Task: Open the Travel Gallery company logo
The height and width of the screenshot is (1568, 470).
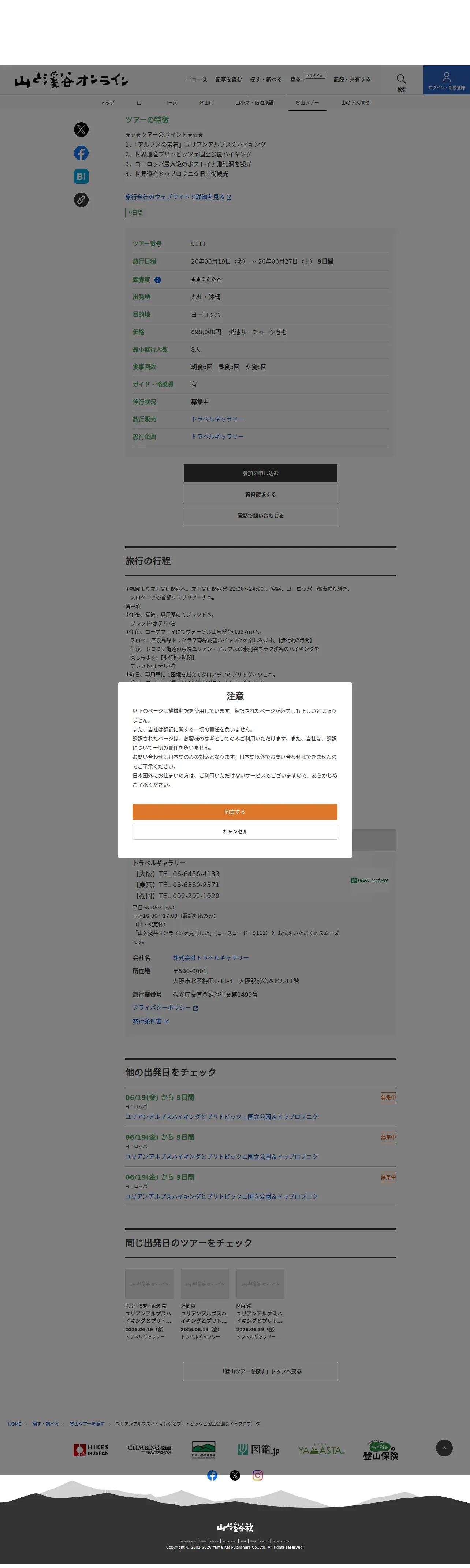Action: [369, 880]
